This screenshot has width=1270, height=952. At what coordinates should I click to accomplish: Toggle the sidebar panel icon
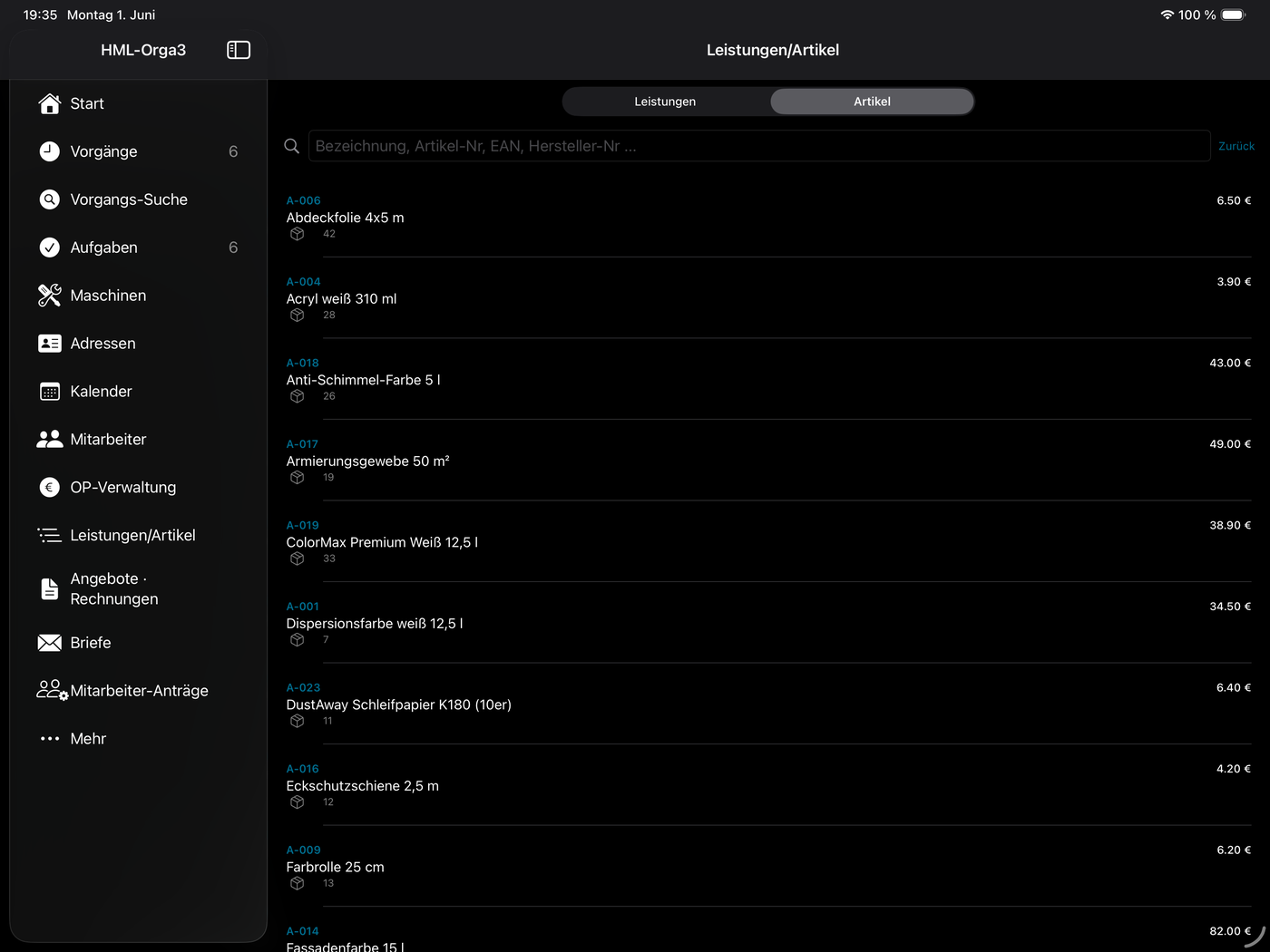(239, 50)
